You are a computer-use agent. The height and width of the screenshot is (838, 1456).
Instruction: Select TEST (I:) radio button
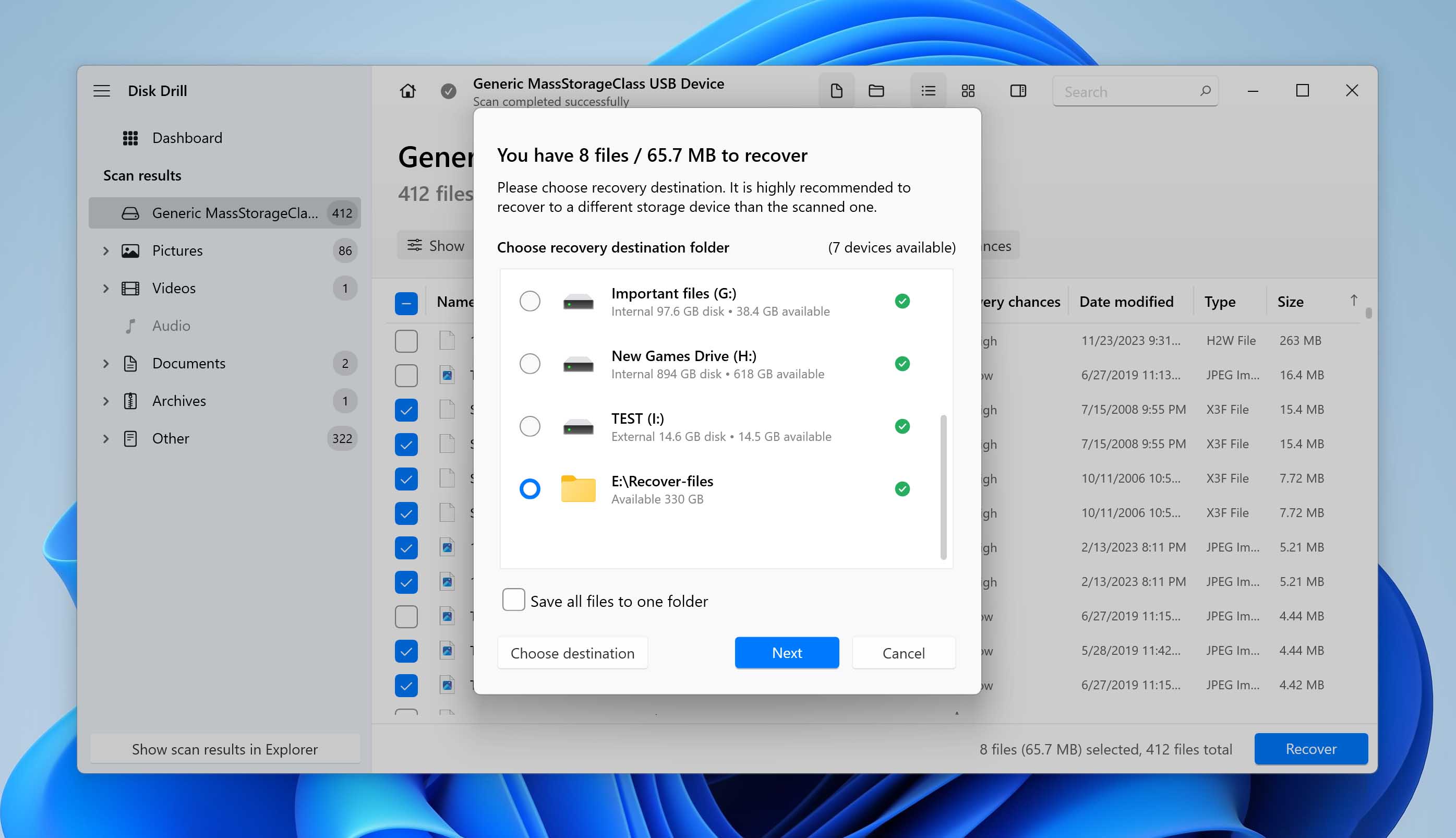click(530, 426)
